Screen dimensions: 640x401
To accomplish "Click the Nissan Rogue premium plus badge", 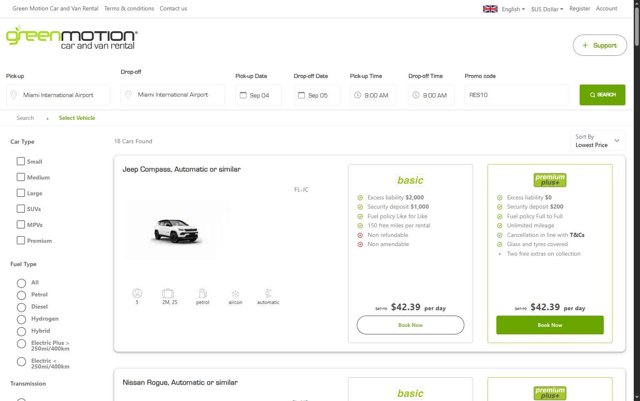I will tap(550, 393).
